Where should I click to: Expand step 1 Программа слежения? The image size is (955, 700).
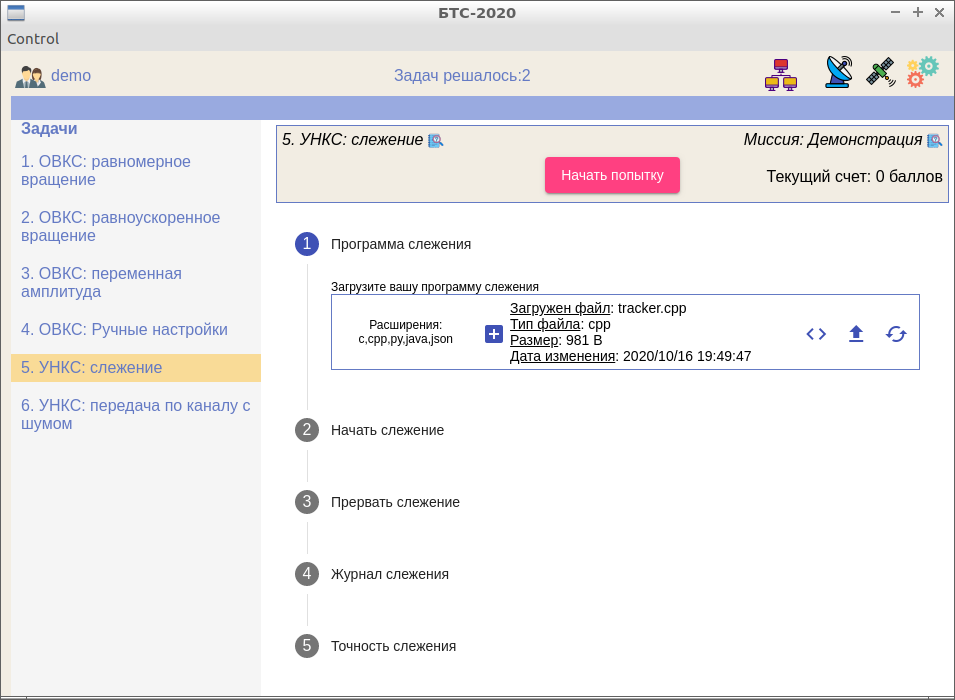click(x=383, y=244)
